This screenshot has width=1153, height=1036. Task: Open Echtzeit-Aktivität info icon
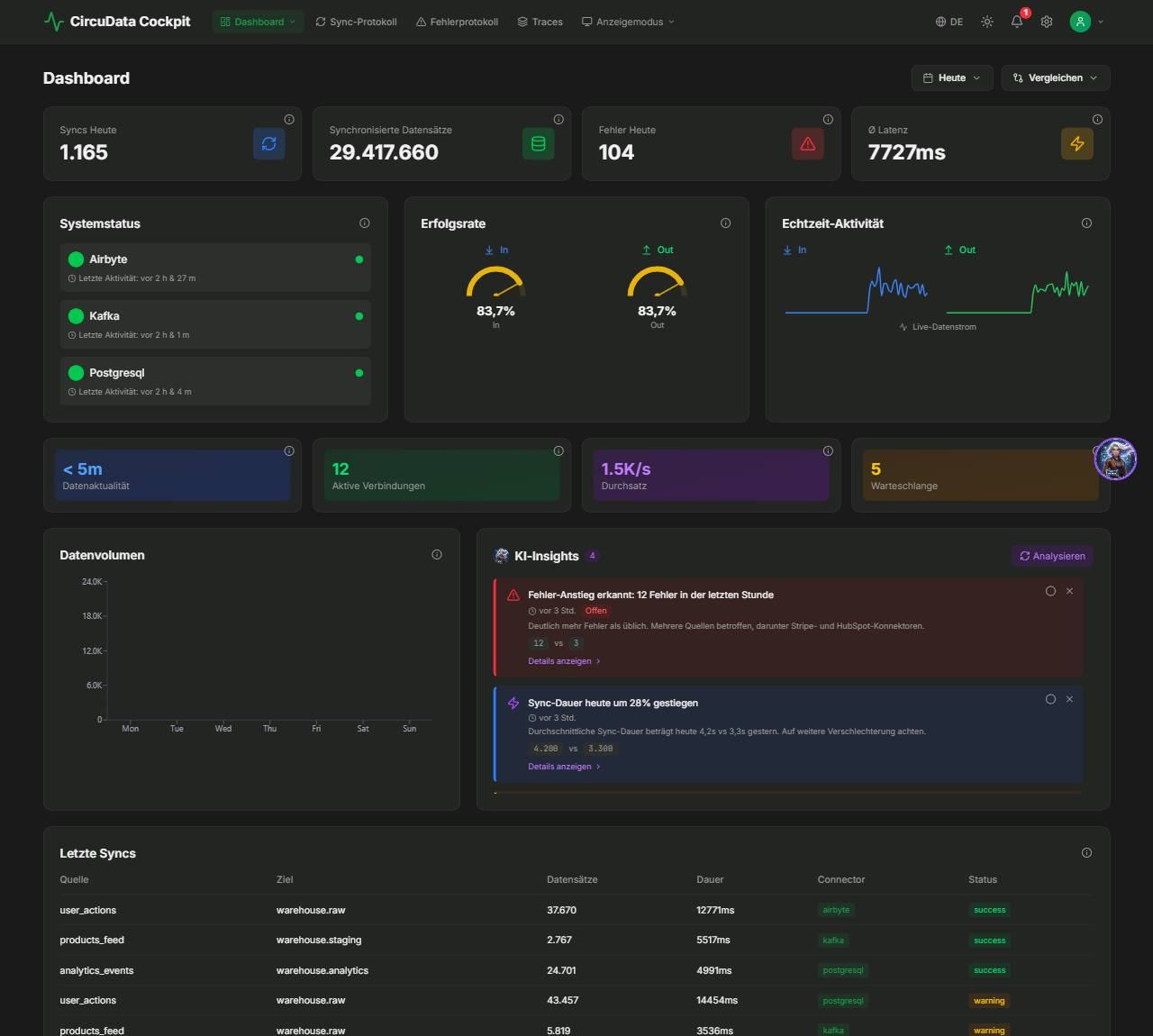(1087, 223)
